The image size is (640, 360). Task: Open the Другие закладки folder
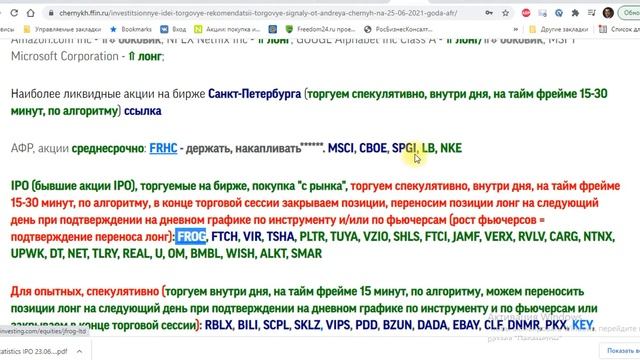(x=558, y=29)
